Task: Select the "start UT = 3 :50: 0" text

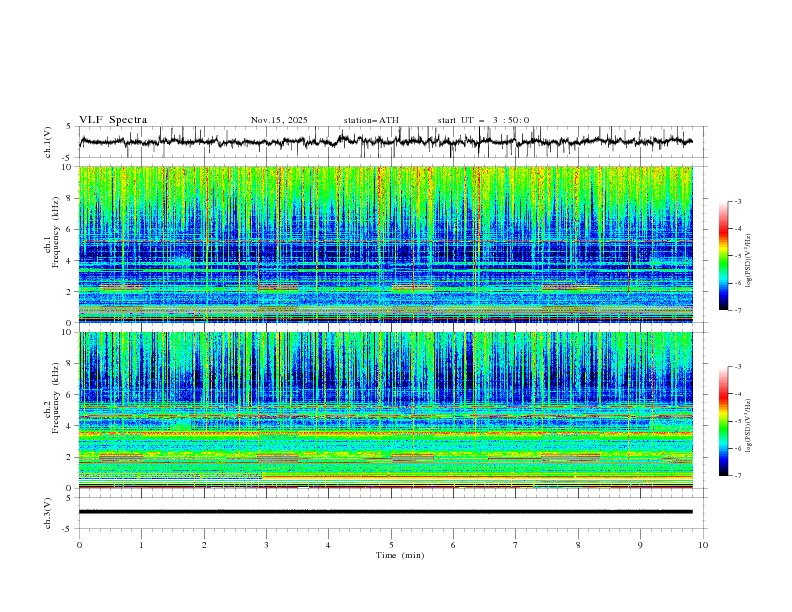Action: [483, 120]
